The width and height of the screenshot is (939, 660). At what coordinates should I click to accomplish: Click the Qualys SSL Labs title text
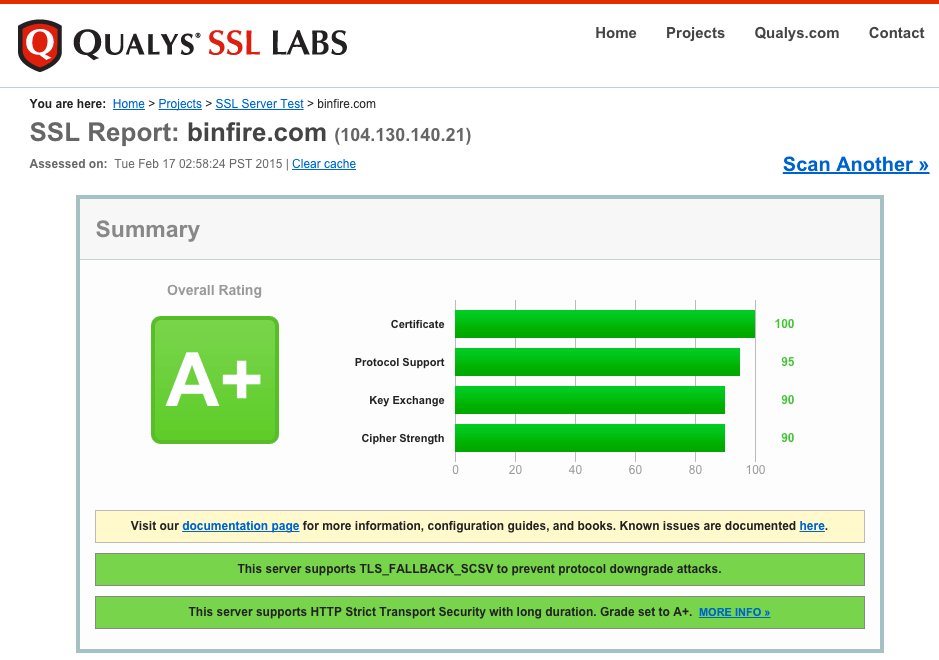210,44
